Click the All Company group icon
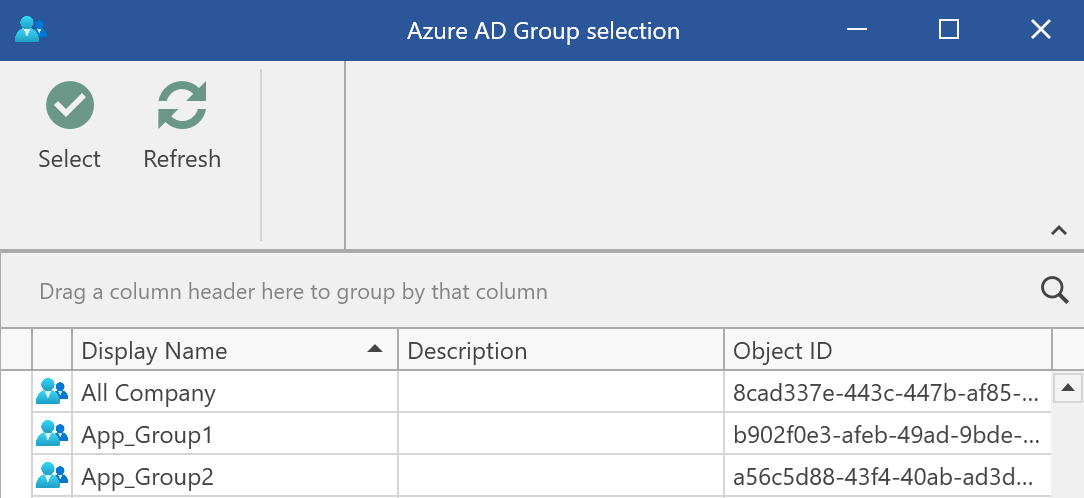Image resolution: width=1084 pixels, height=498 pixels. (x=52, y=392)
